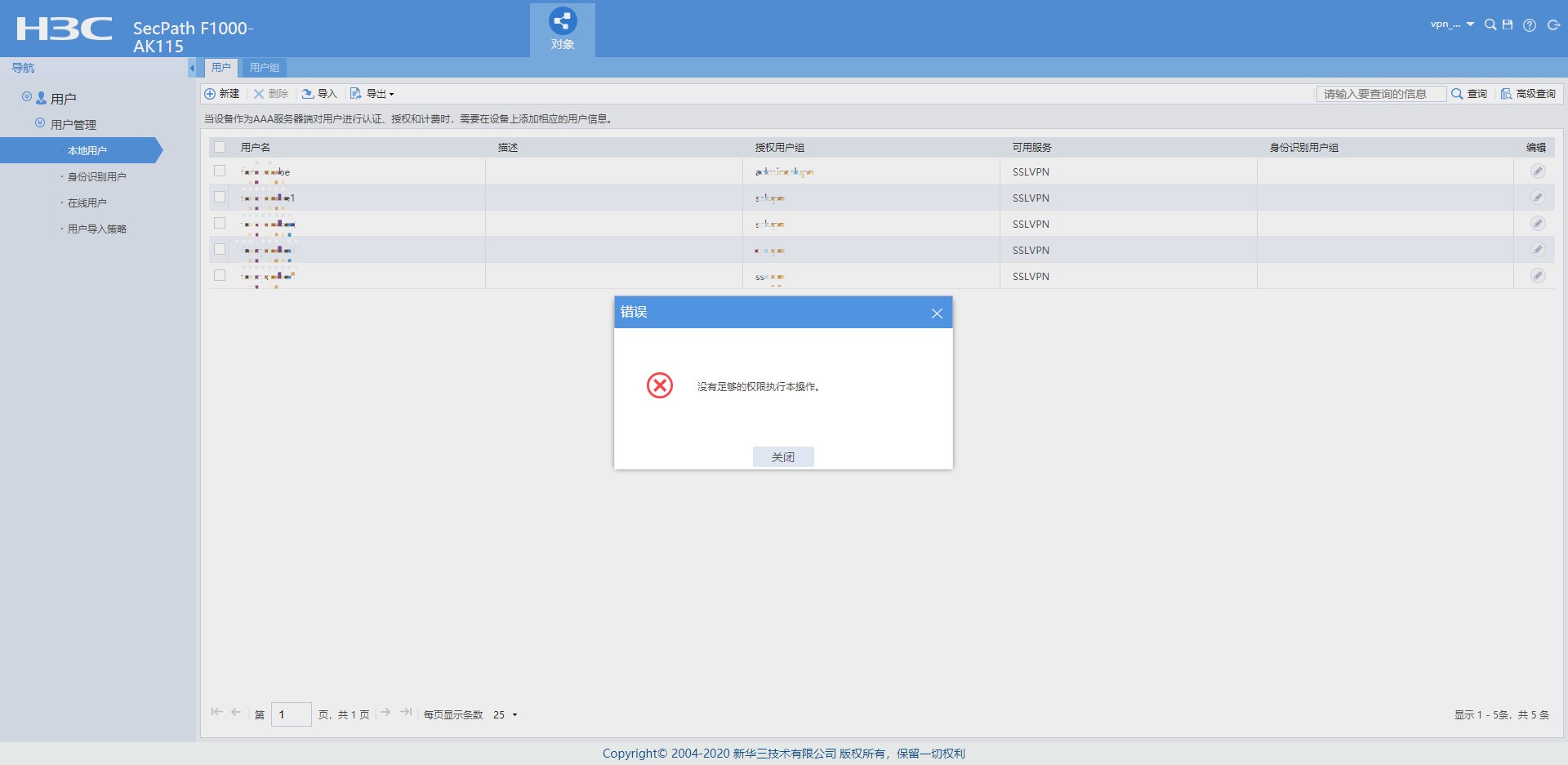
Task: Click the 删除 toolbar button
Action: [270, 94]
